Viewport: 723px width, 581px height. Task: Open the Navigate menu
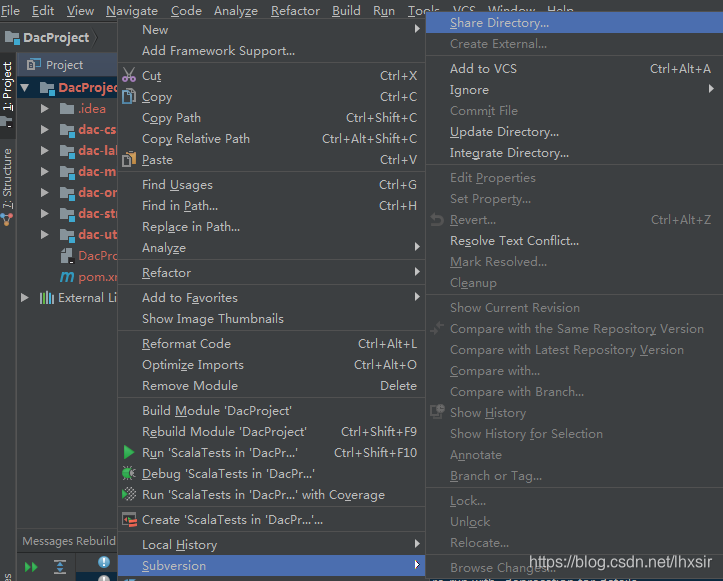tap(132, 10)
